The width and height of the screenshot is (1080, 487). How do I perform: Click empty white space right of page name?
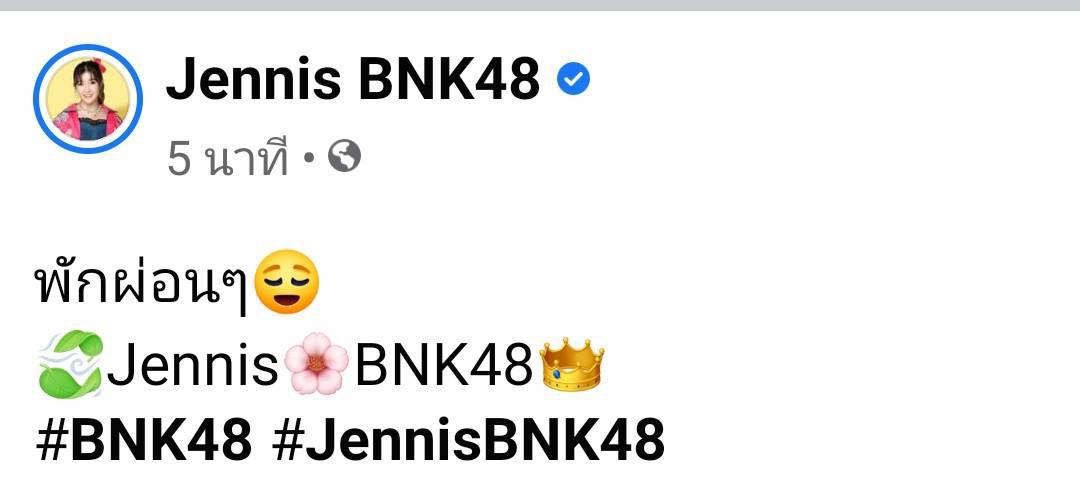827,81
